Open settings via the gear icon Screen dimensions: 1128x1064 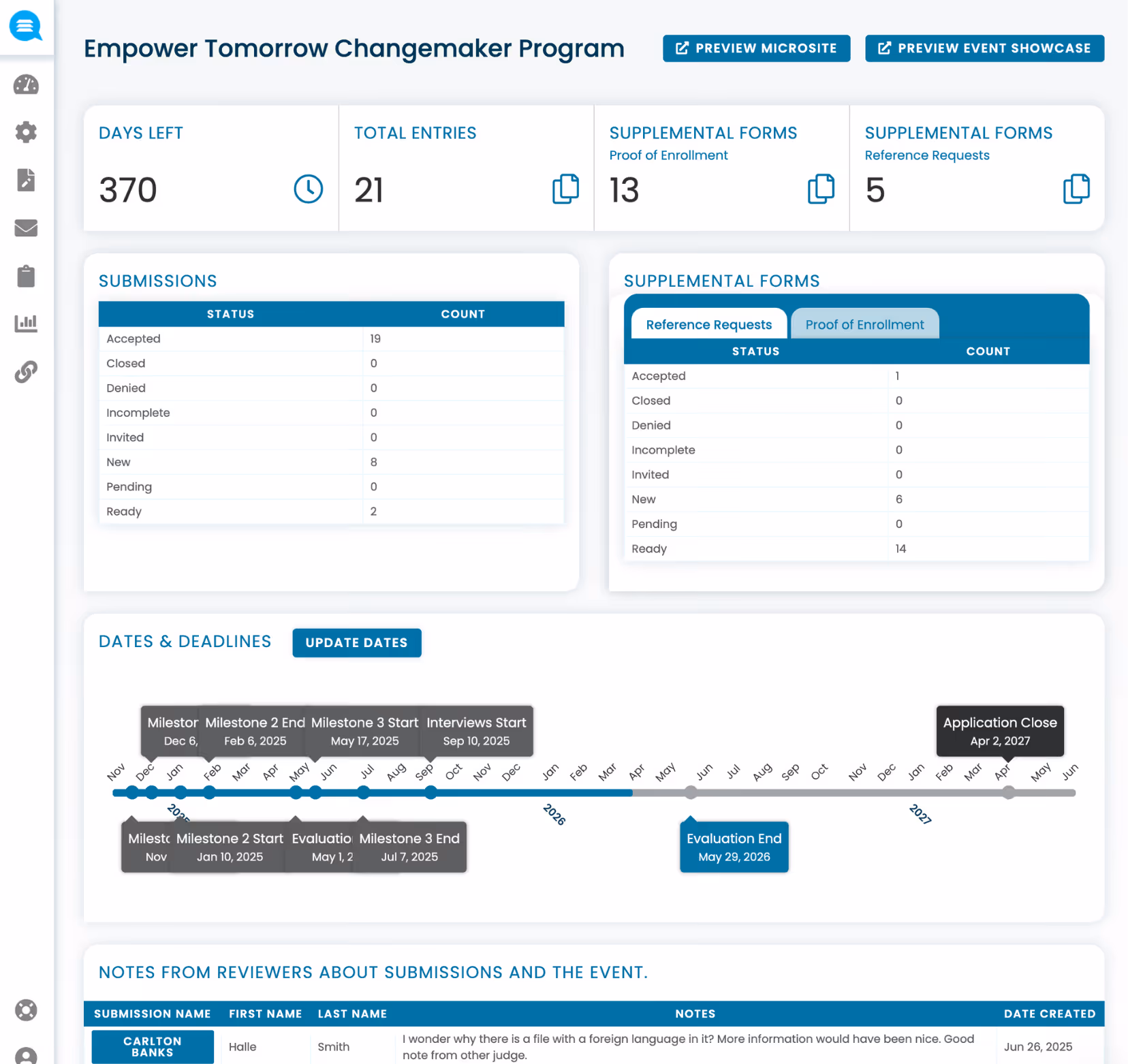(x=26, y=132)
